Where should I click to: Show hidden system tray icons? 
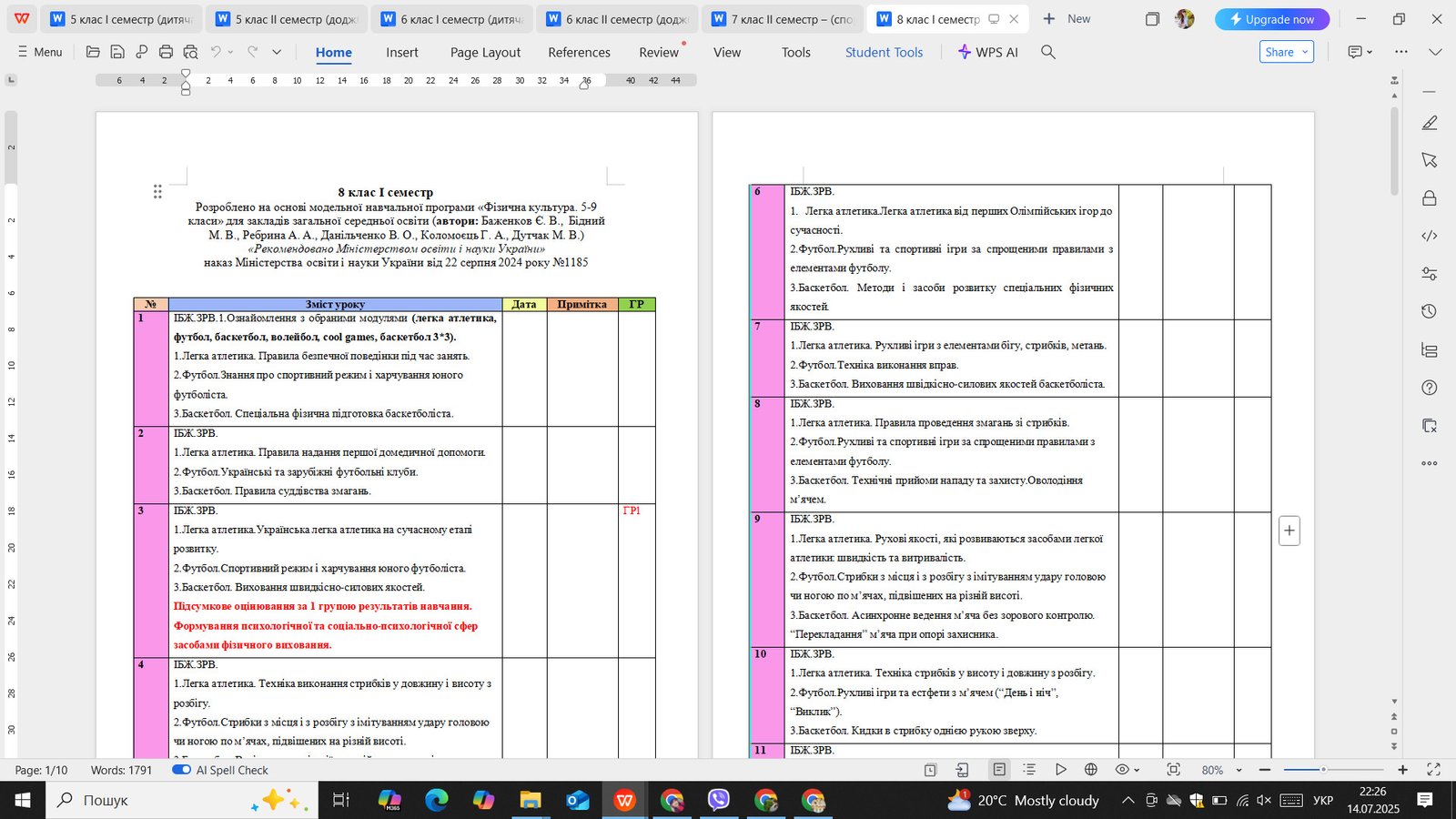pos(1127,800)
